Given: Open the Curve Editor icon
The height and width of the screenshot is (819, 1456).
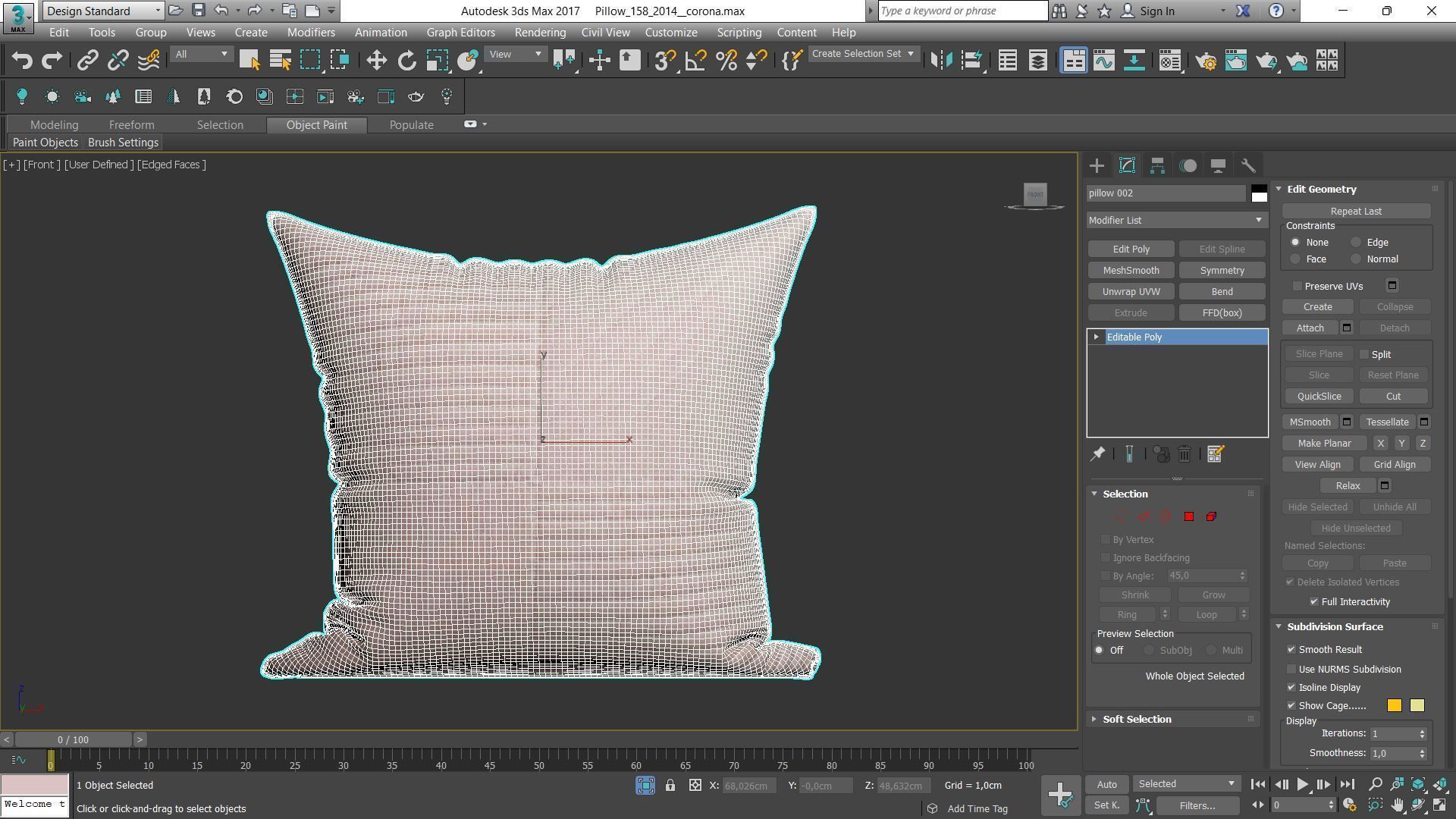Looking at the screenshot, I should click(x=1103, y=61).
